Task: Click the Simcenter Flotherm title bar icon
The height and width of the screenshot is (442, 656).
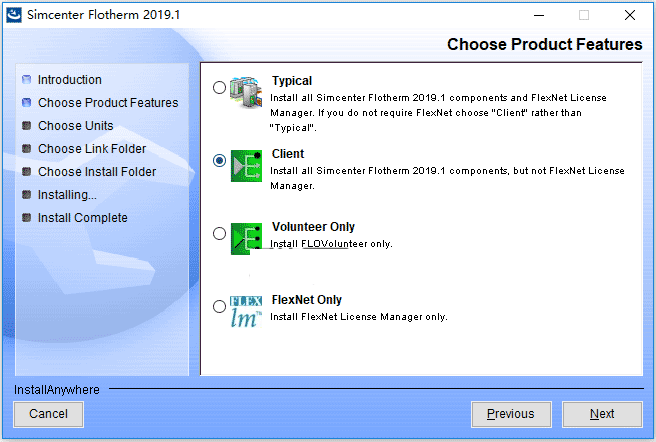Action: [x=13, y=15]
